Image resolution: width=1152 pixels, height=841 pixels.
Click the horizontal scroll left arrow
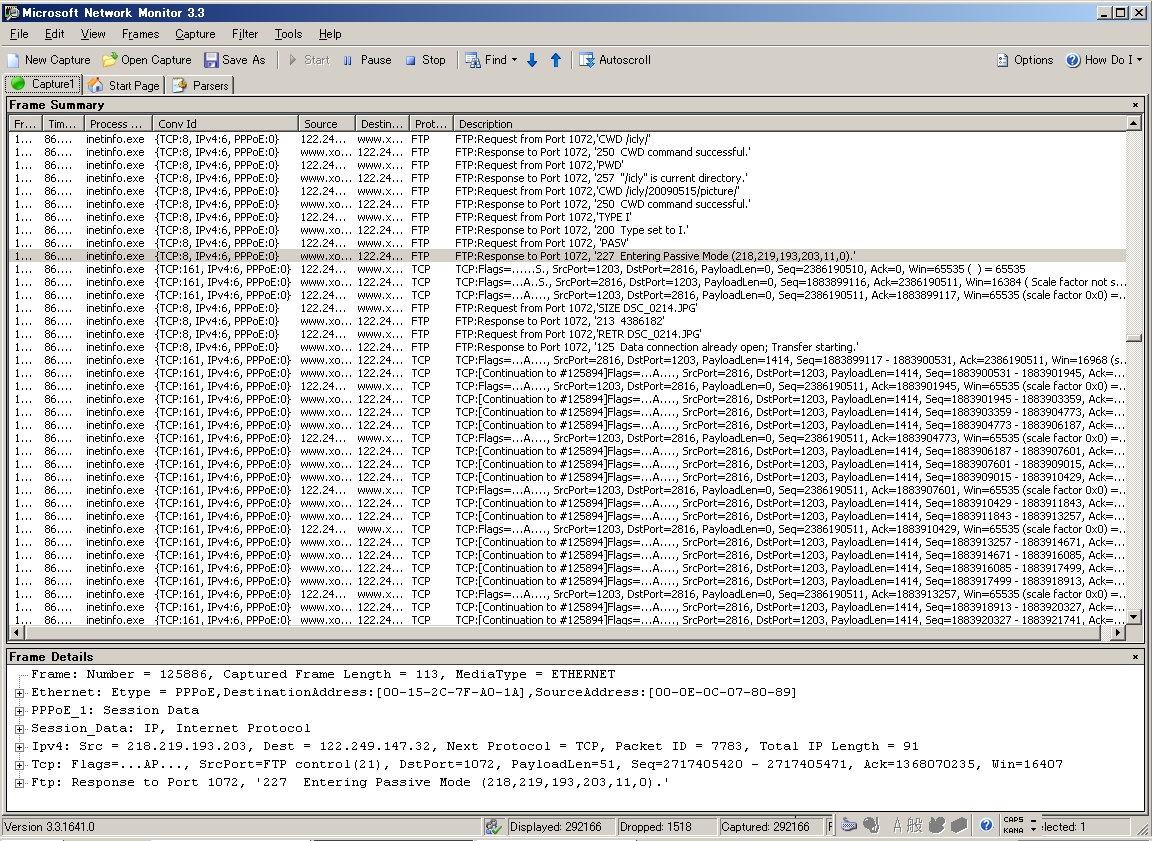point(16,632)
